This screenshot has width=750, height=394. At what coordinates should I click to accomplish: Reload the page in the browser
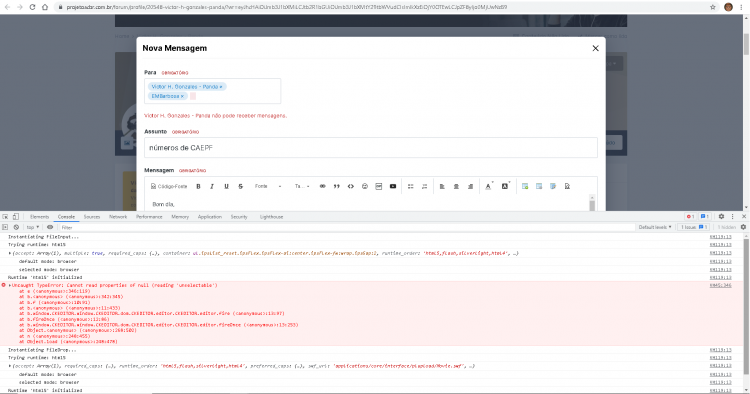coord(32,7)
